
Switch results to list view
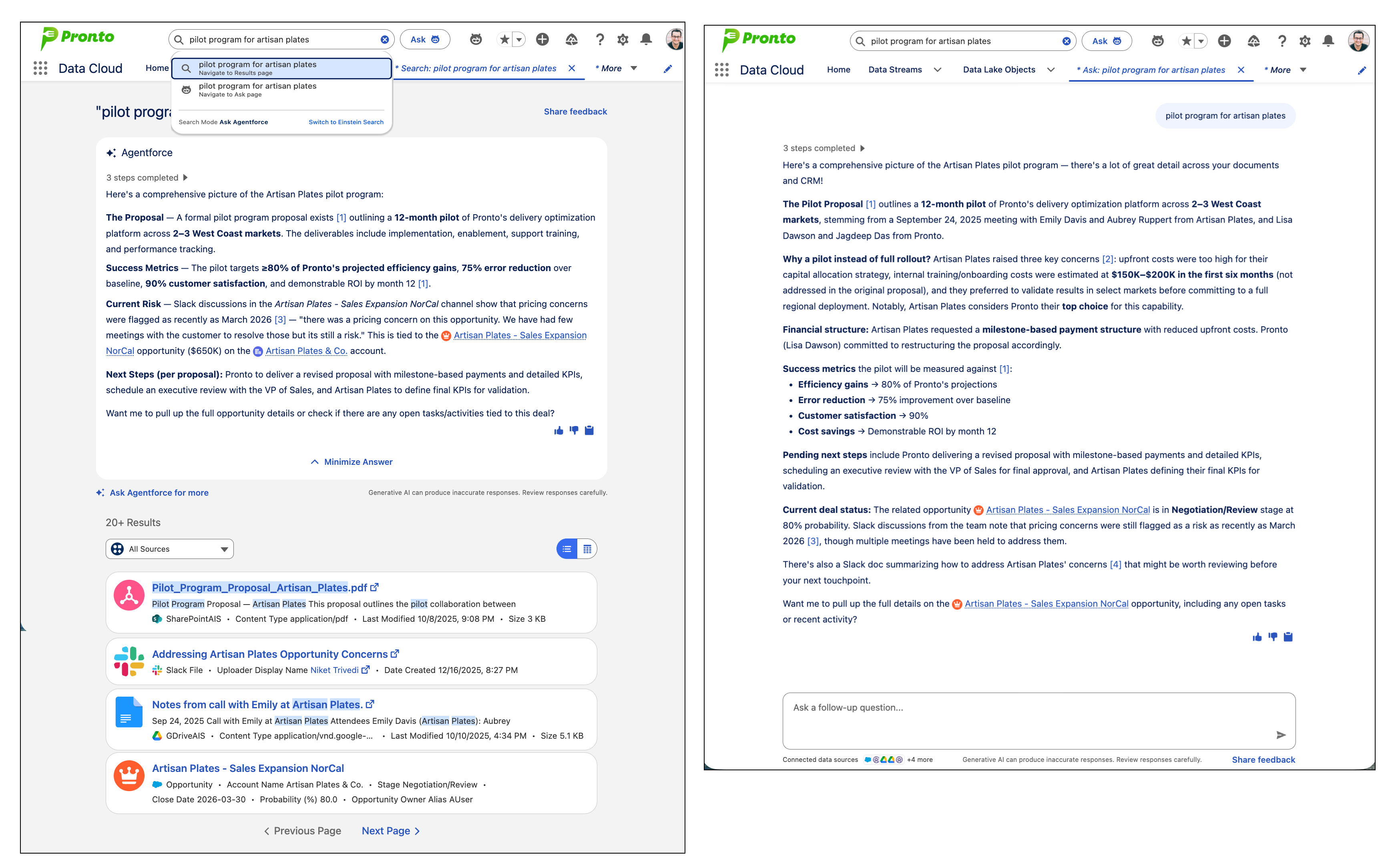[x=566, y=549]
